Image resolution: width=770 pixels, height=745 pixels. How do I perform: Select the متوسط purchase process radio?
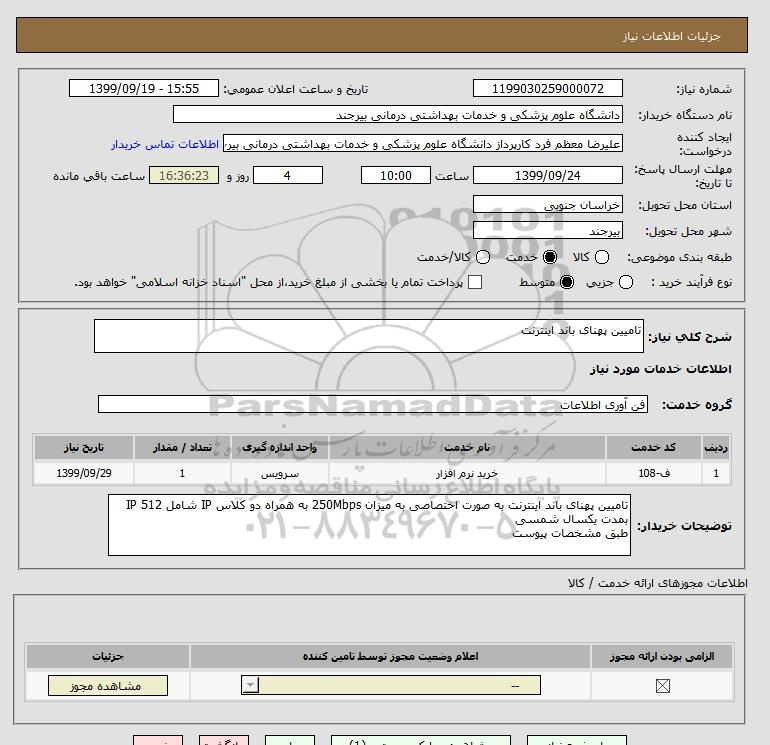coord(567,282)
